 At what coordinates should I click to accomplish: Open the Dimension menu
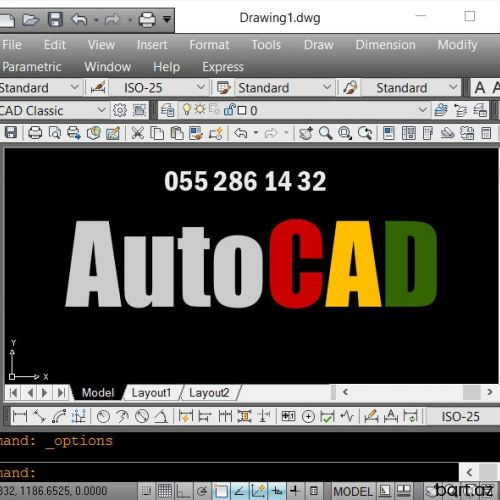pos(385,45)
